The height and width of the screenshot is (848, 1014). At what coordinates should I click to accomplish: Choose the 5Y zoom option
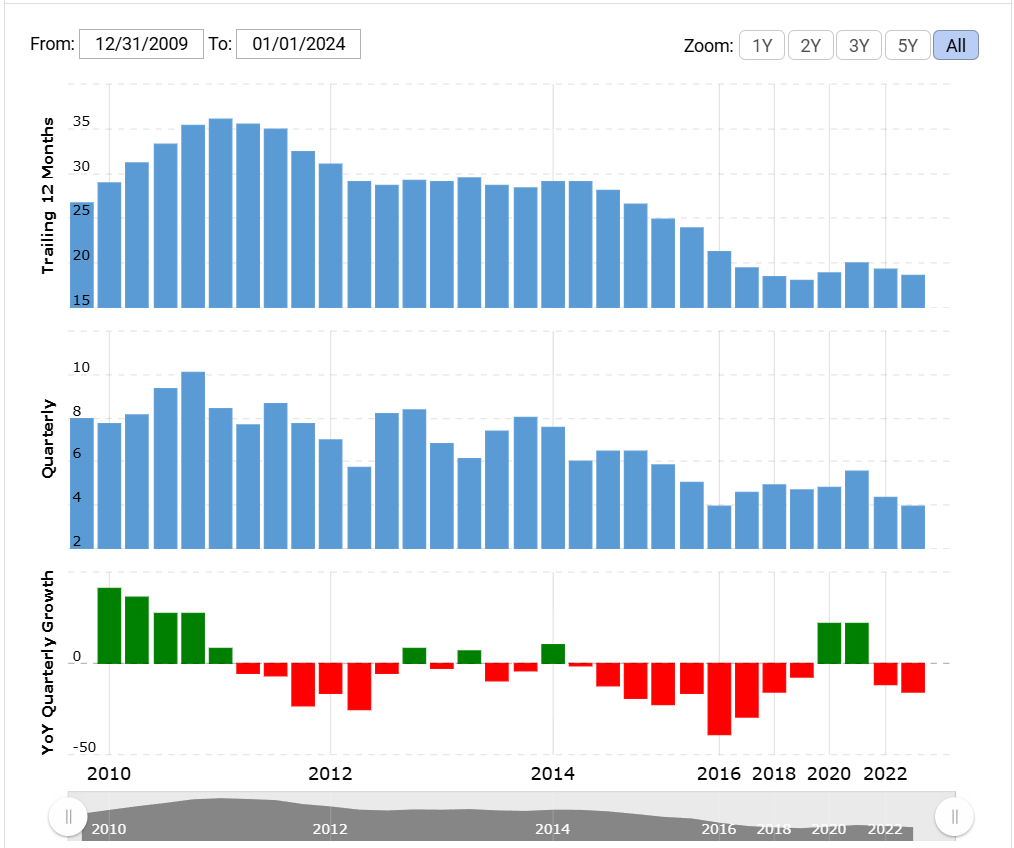click(907, 45)
